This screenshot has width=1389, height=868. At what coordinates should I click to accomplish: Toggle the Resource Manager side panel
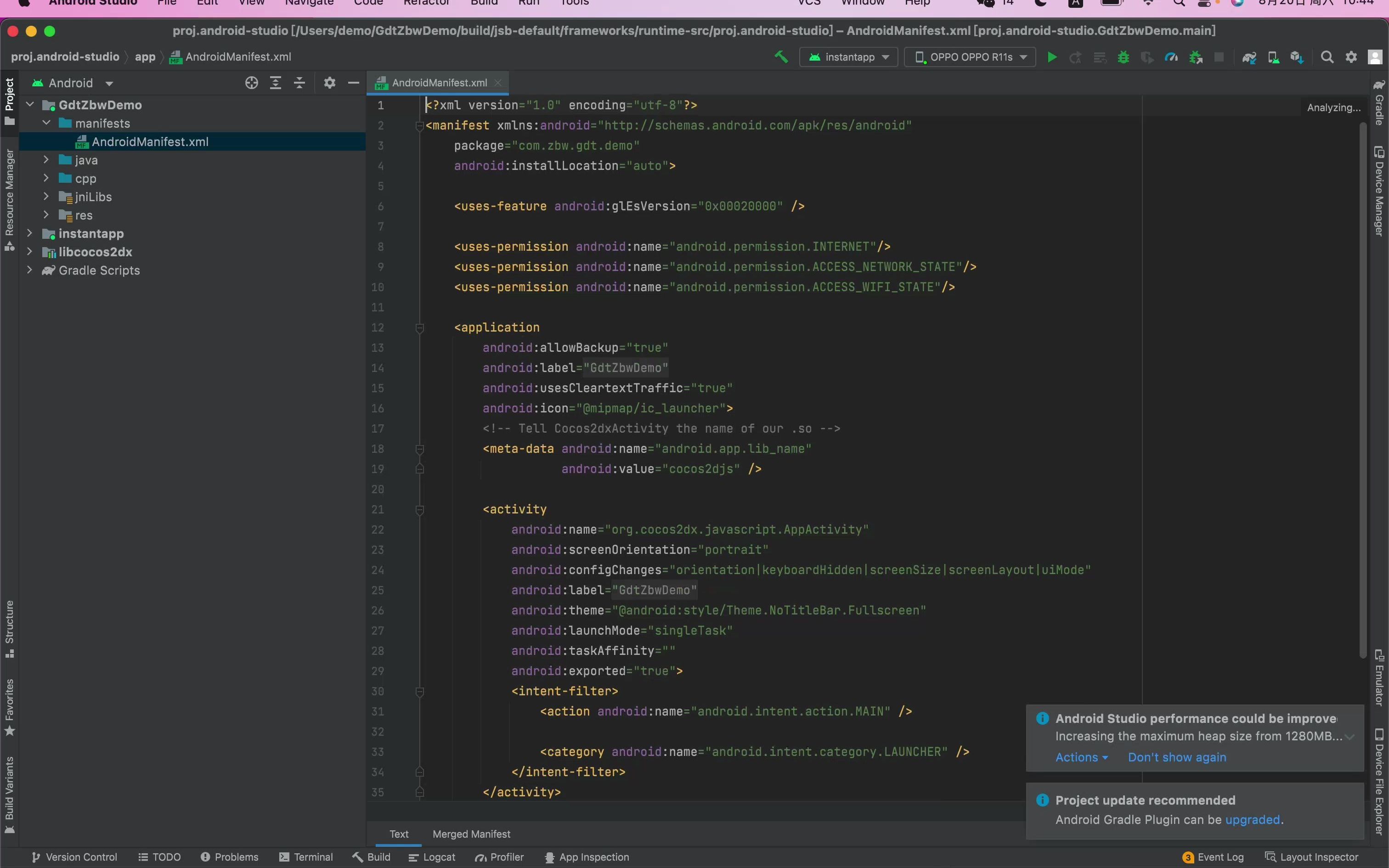(x=9, y=200)
